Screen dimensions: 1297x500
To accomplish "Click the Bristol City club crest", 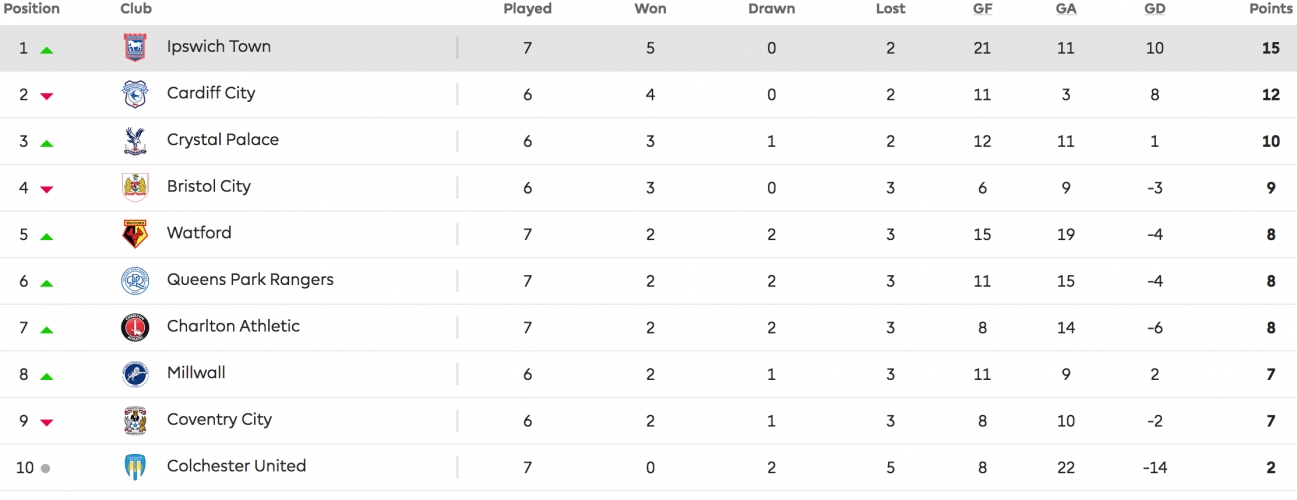I will pos(134,187).
